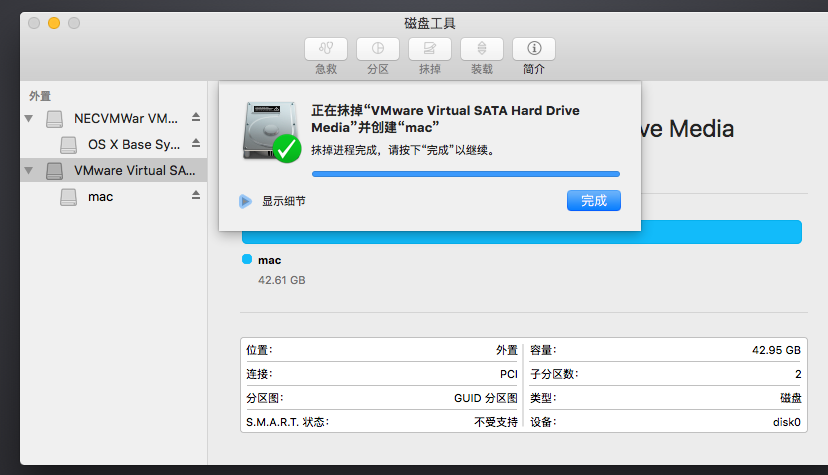Screen dimensions: 828x475
Task: Eject the OS X Base System volume
Action: [x=196, y=145]
